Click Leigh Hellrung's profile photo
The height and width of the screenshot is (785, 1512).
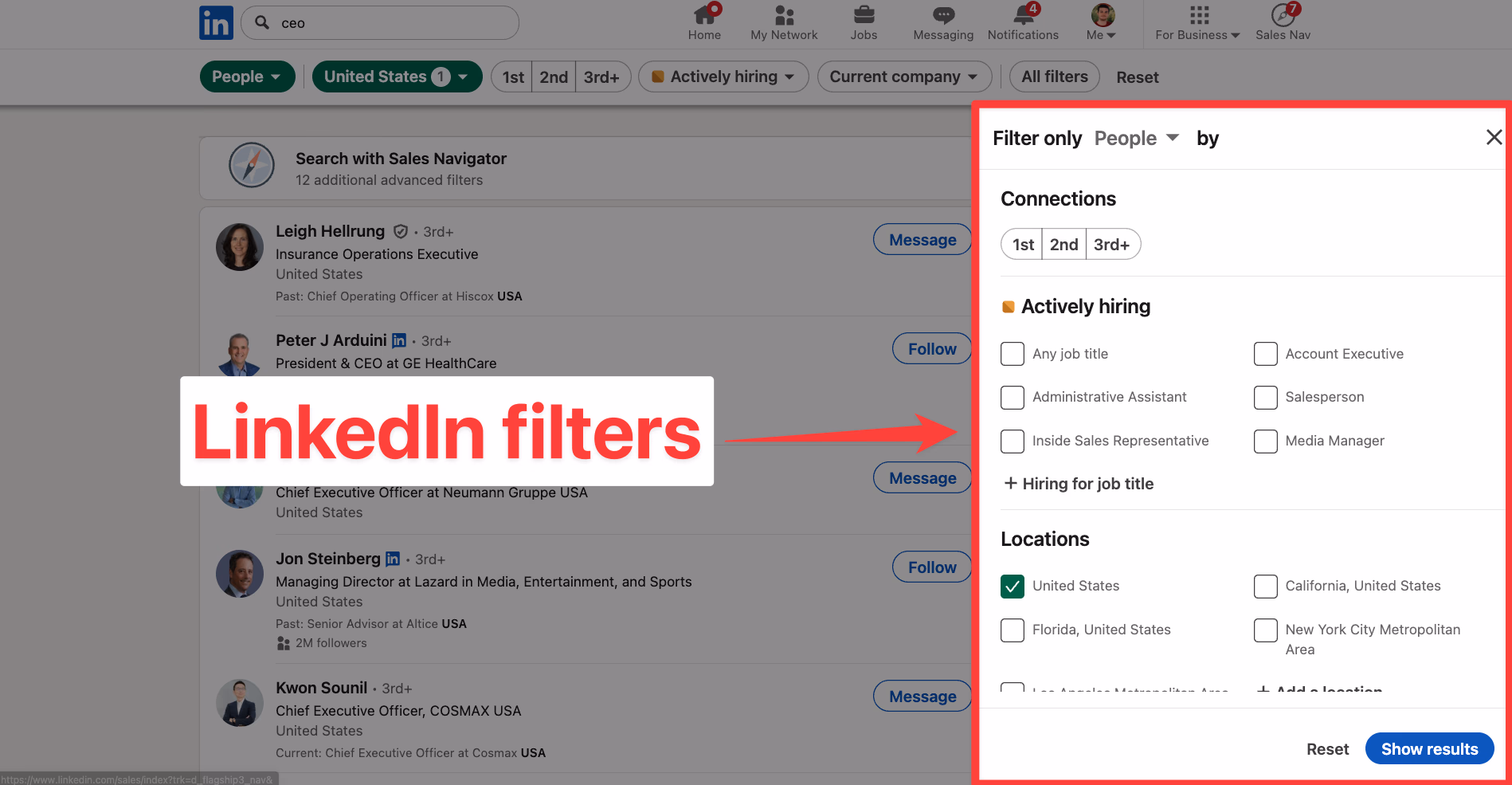240,247
